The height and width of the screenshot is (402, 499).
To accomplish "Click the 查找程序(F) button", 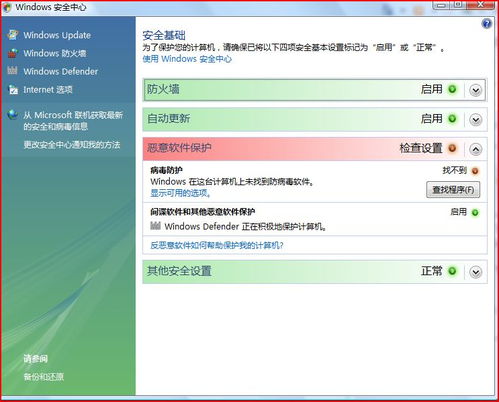I will (x=453, y=190).
